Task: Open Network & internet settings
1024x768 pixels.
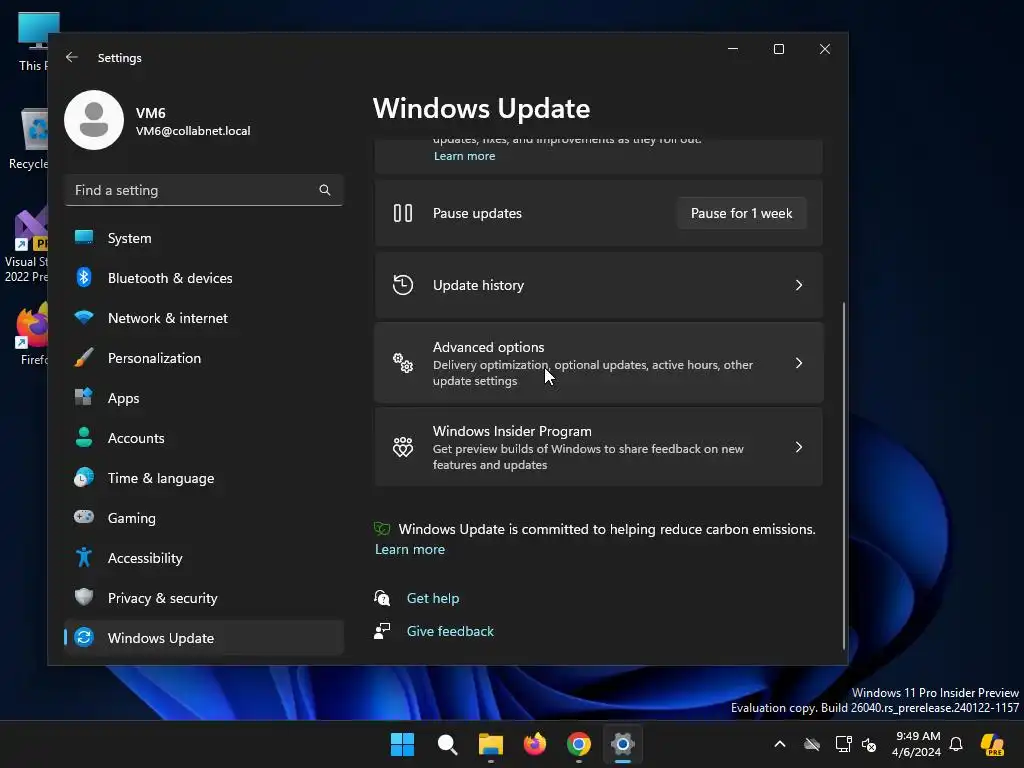Action: tap(204, 317)
